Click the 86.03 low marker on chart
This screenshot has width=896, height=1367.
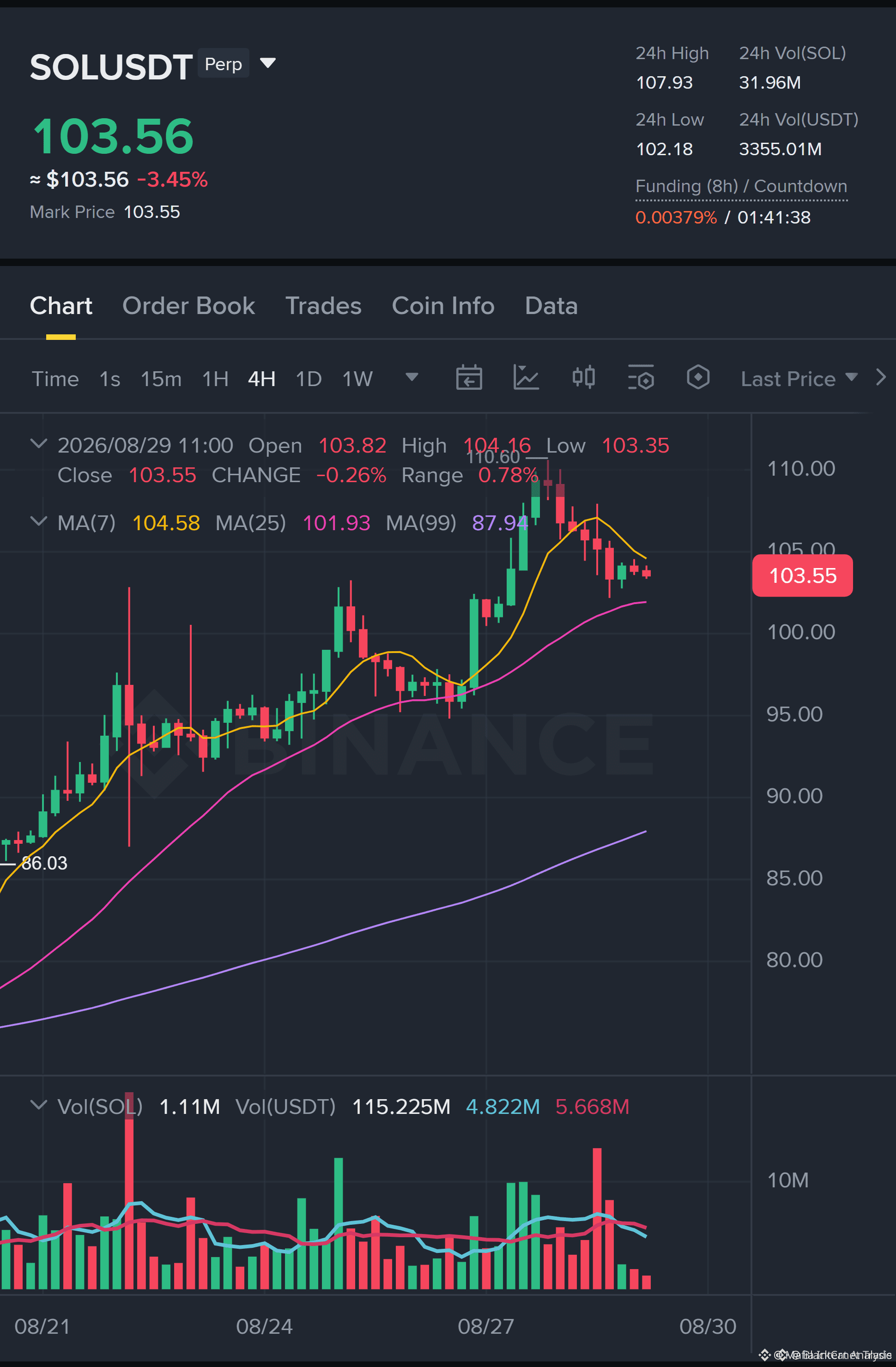pos(44,863)
